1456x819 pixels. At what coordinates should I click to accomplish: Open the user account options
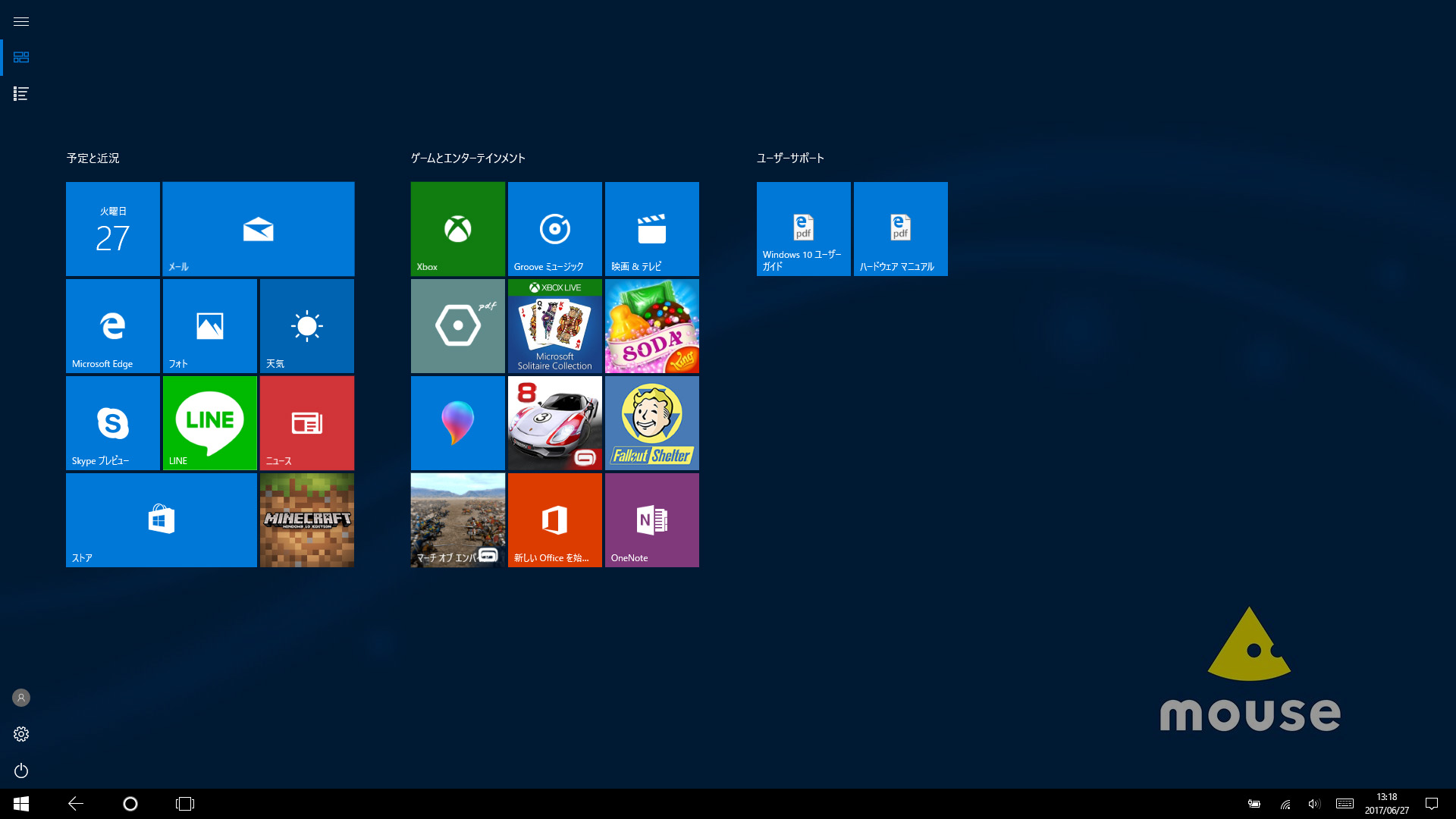coord(20,698)
